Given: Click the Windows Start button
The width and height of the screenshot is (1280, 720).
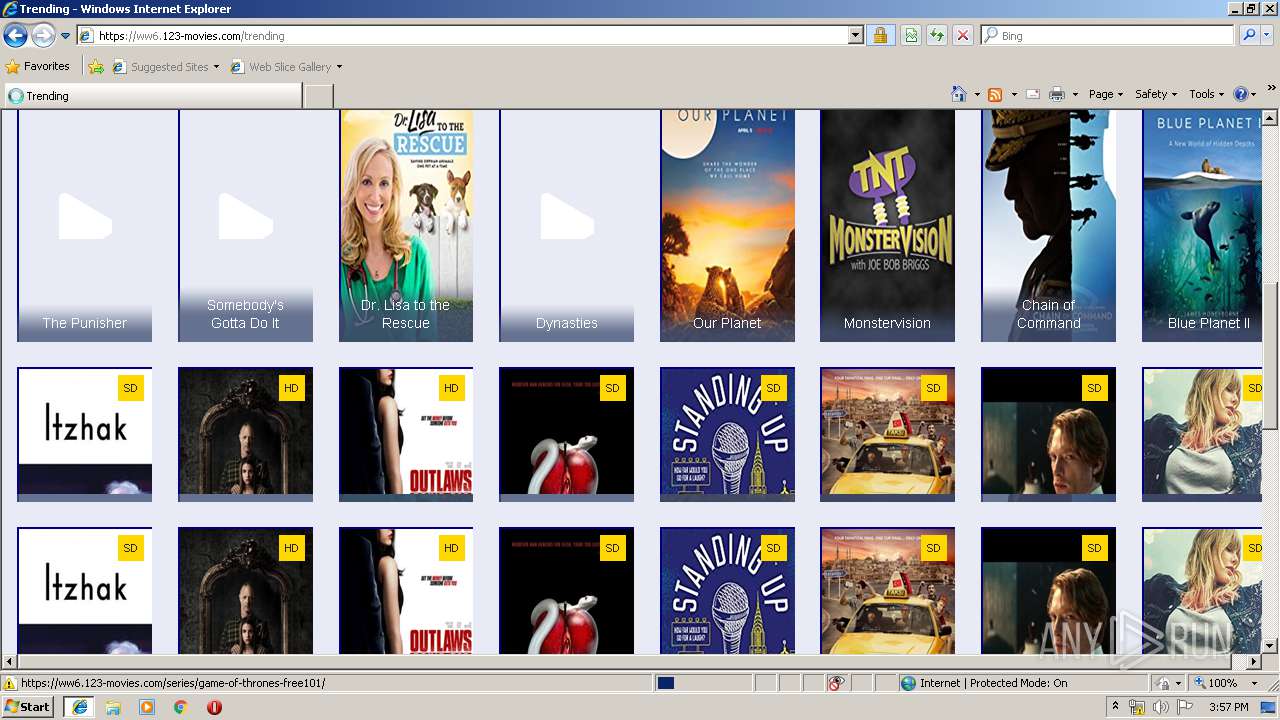Looking at the screenshot, I should [x=27, y=706].
